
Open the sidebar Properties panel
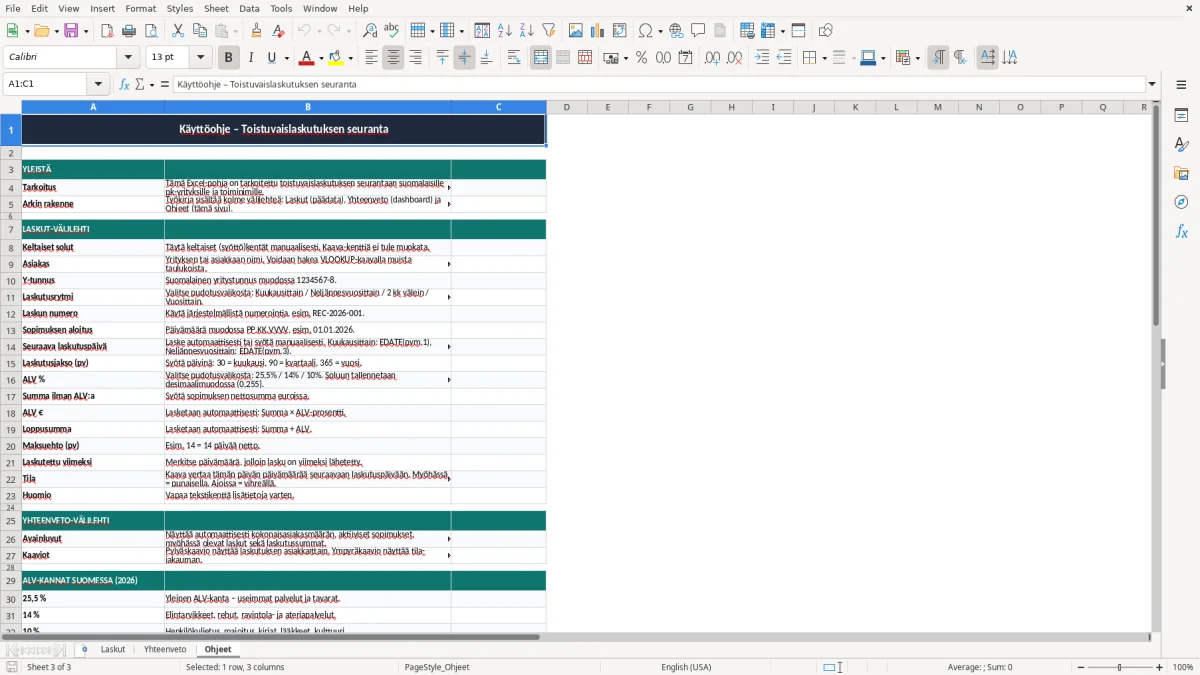tap(1181, 116)
